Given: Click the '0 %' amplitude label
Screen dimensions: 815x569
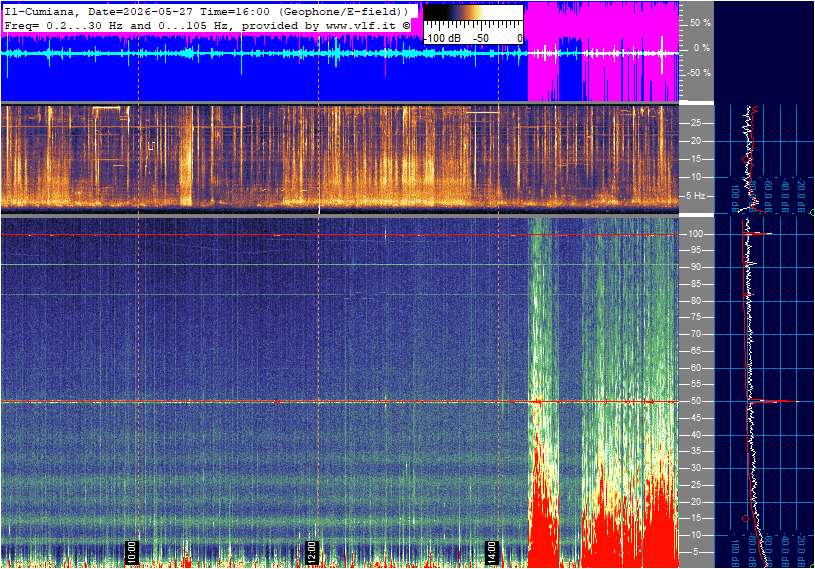Looking at the screenshot, I should pos(702,48).
